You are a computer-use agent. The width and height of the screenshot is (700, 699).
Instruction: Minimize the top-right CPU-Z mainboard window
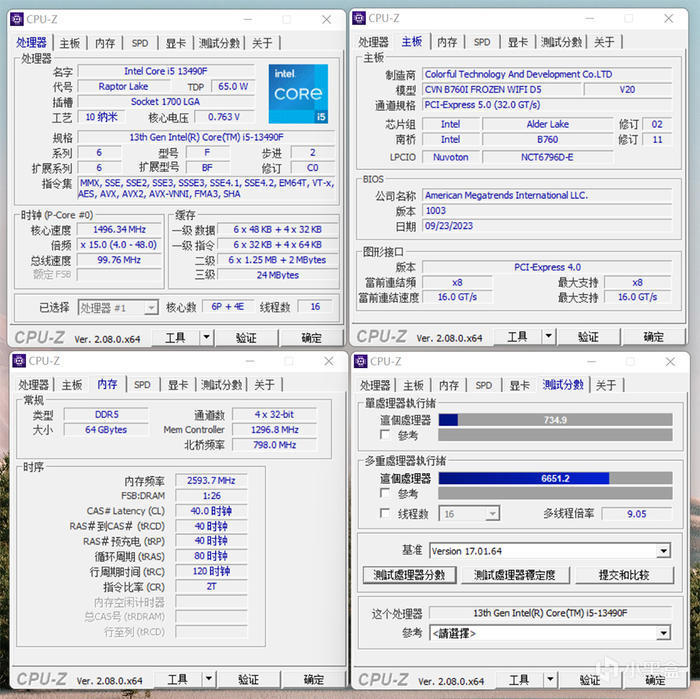click(x=590, y=18)
